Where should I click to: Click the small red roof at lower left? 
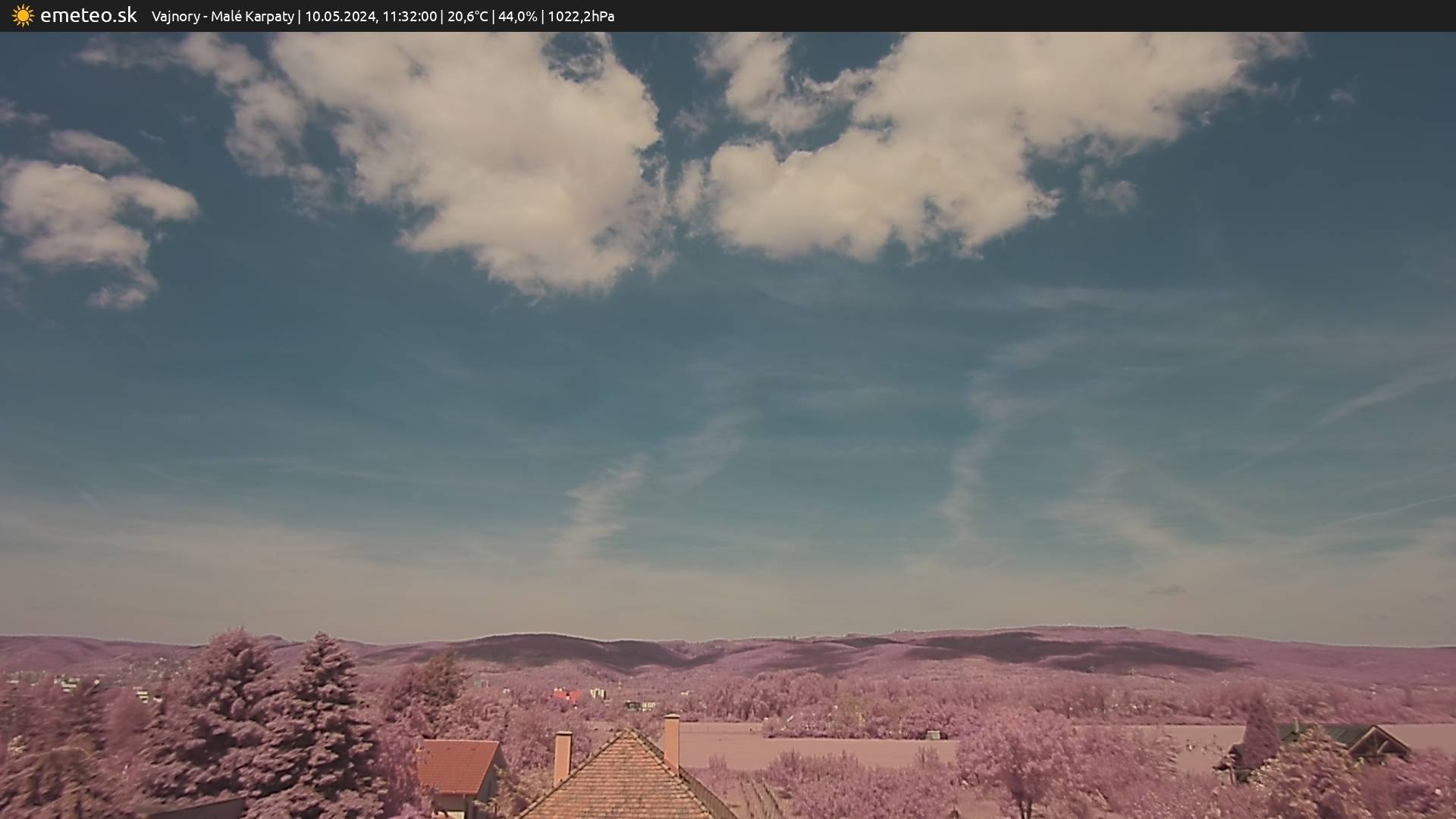click(457, 764)
